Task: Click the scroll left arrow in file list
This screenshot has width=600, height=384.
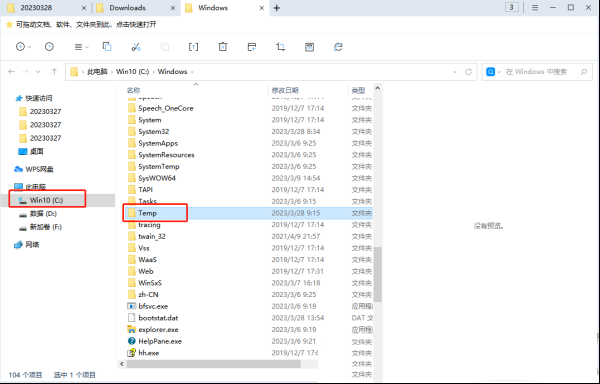Action: point(122,364)
